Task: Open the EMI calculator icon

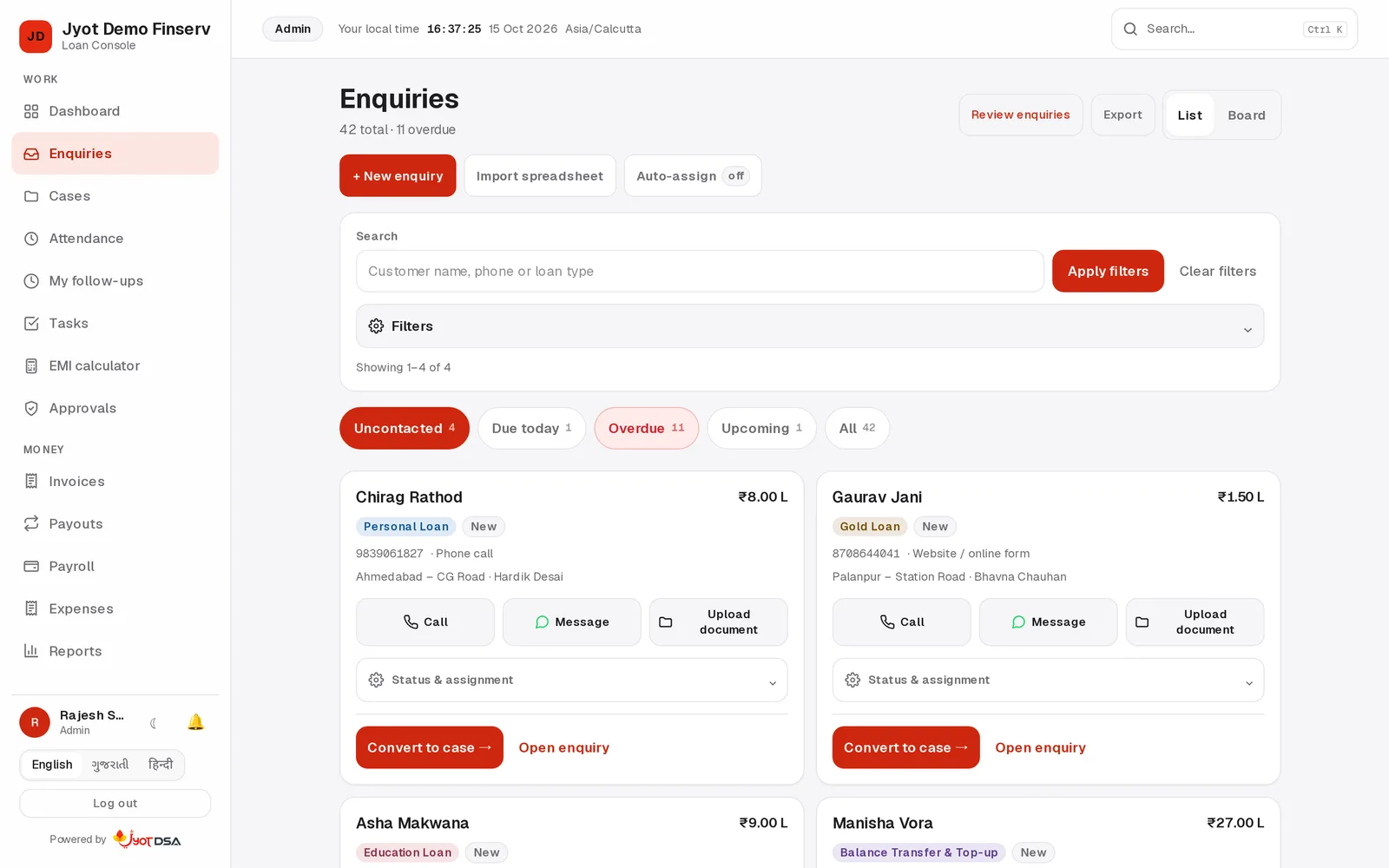Action: click(31, 366)
